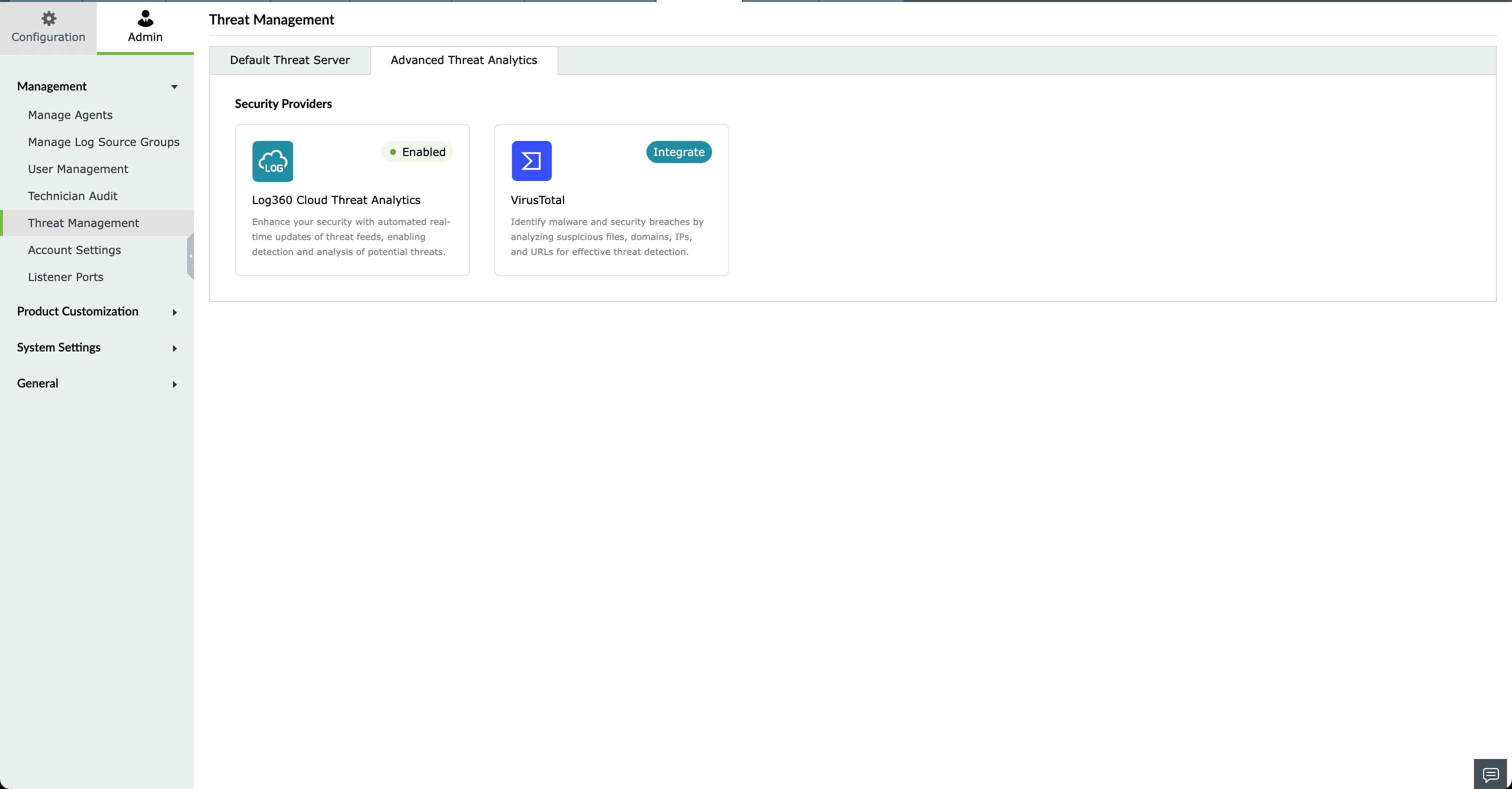
Task: Open Listener Ports in the sidebar
Action: (x=65, y=276)
